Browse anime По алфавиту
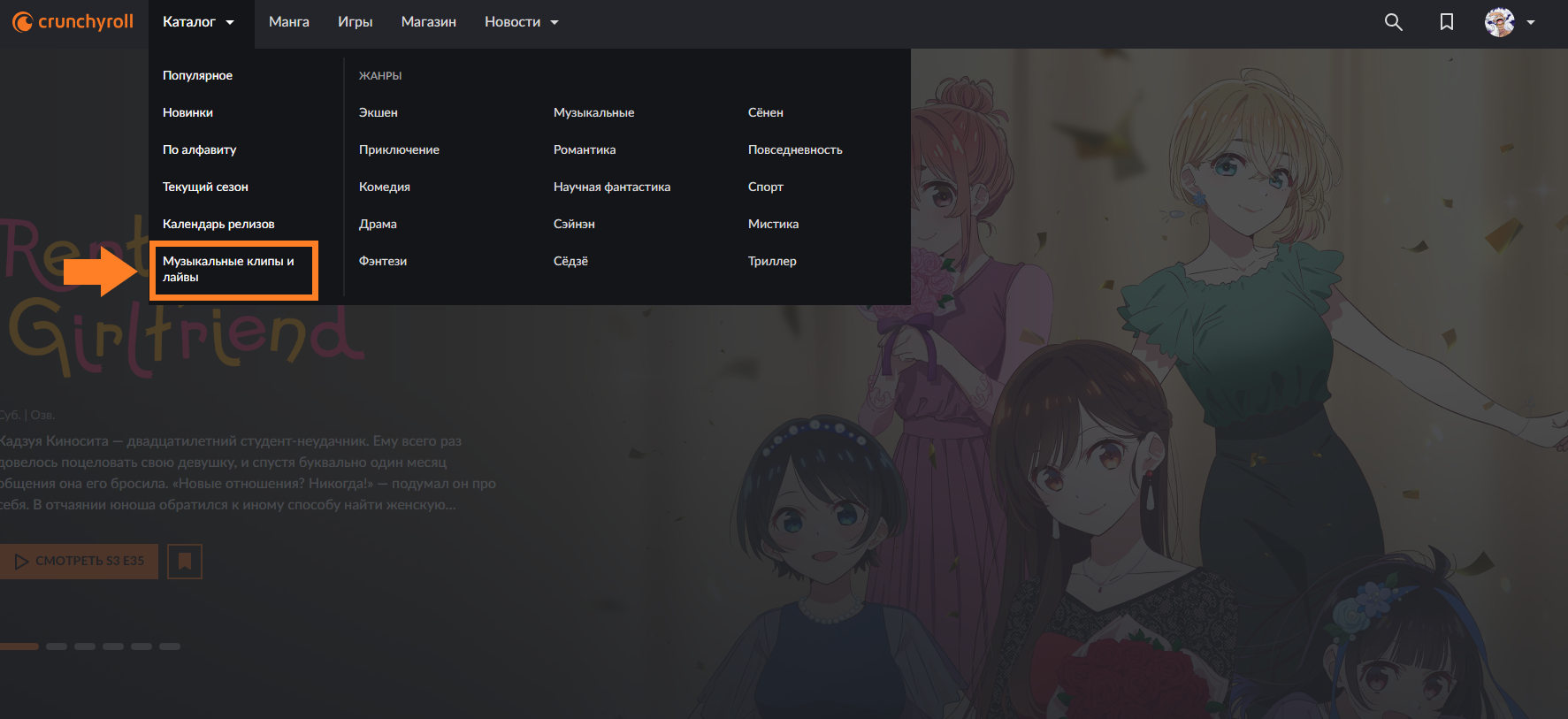 (x=199, y=149)
